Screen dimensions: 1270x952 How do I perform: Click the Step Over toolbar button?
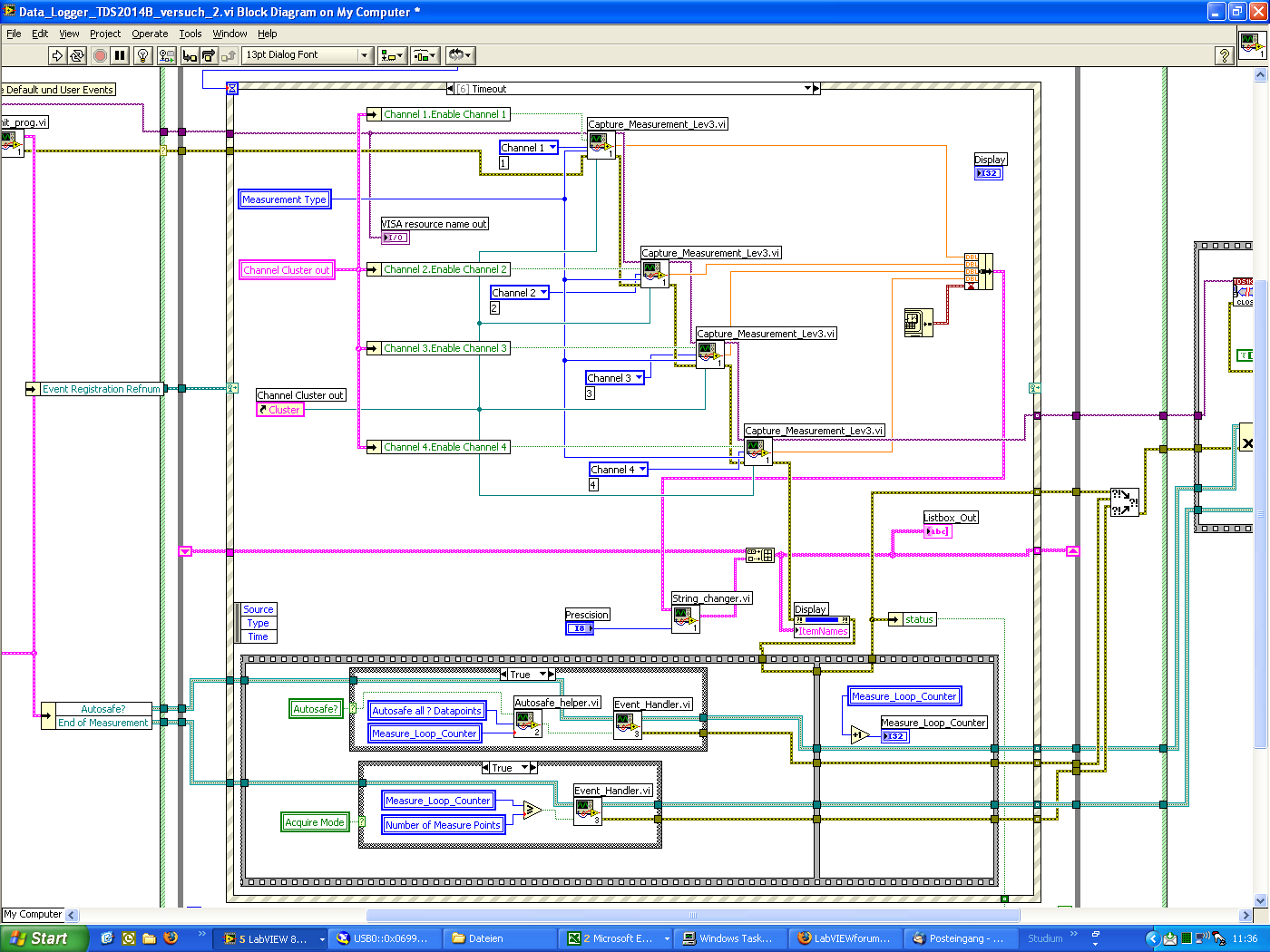point(209,55)
